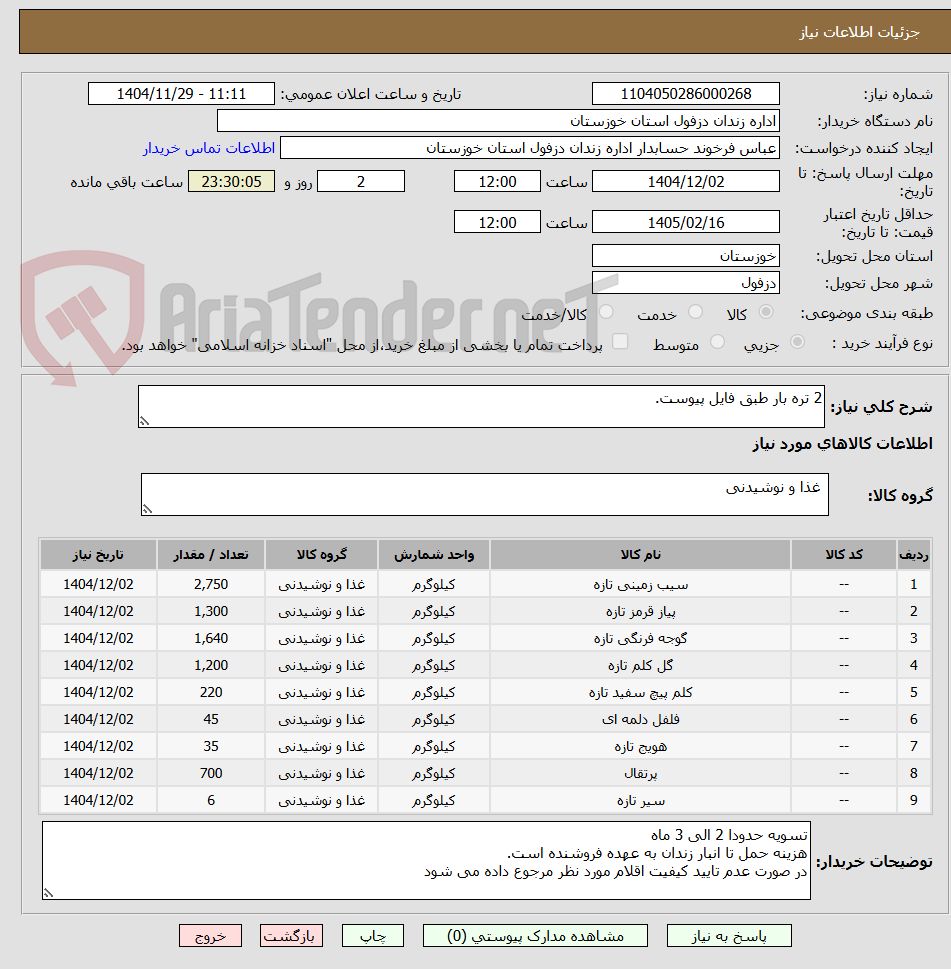Click the اطلاعات کالاهای مورد نیاز heading

pyautogui.click(x=842, y=444)
